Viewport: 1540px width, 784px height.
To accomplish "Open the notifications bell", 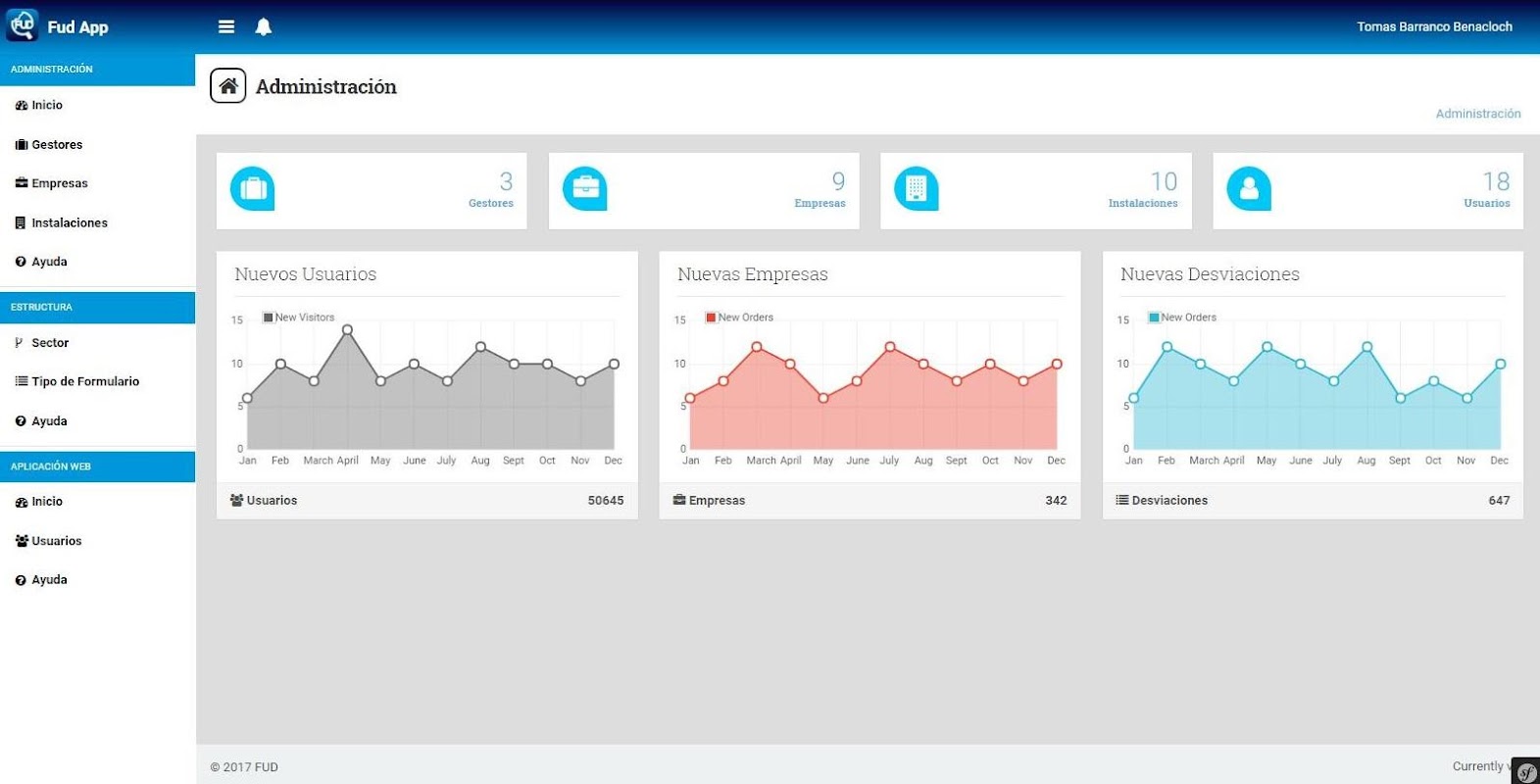I will pyautogui.click(x=264, y=26).
